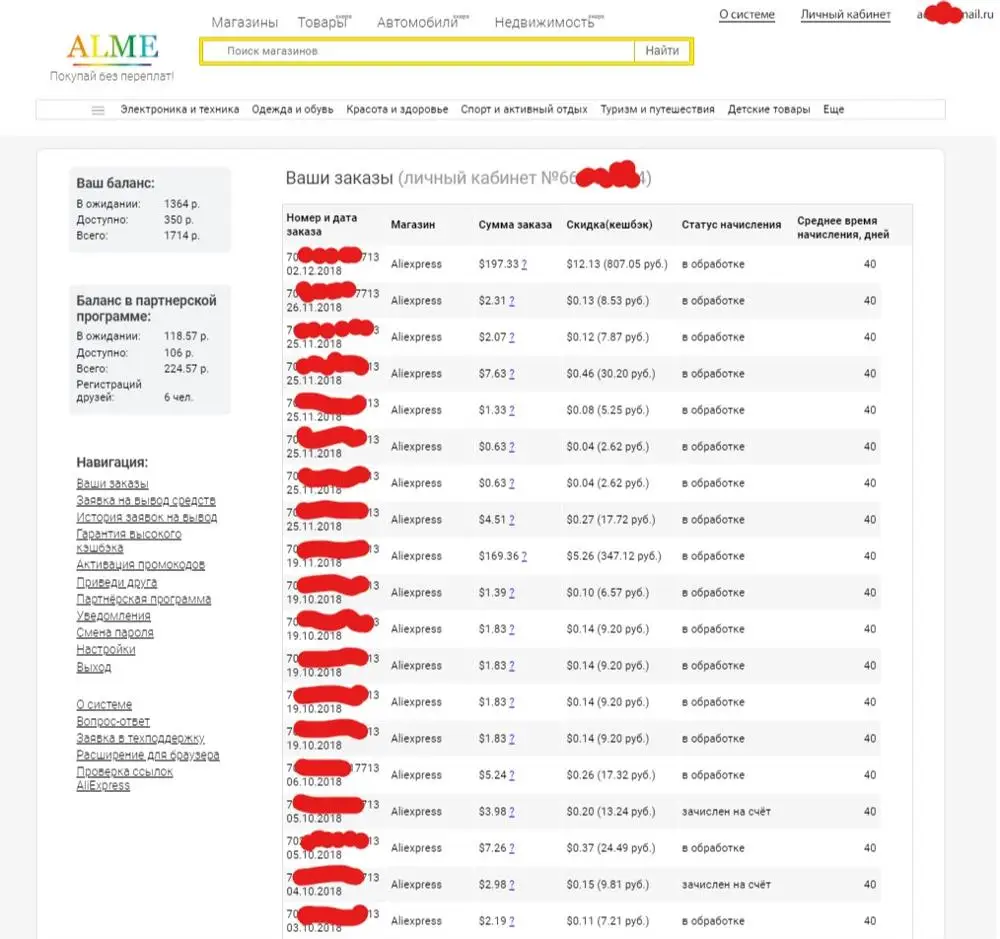The image size is (1000, 939).
Task: Open Гарантия высокого кэшбэка link
Action: [x=129, y=541]
